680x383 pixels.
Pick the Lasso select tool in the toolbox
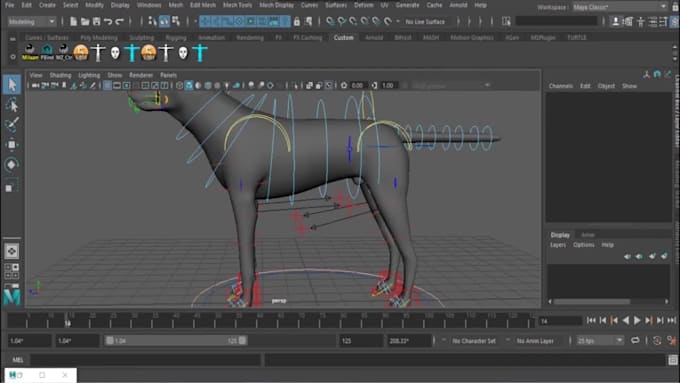coord(12,105)
